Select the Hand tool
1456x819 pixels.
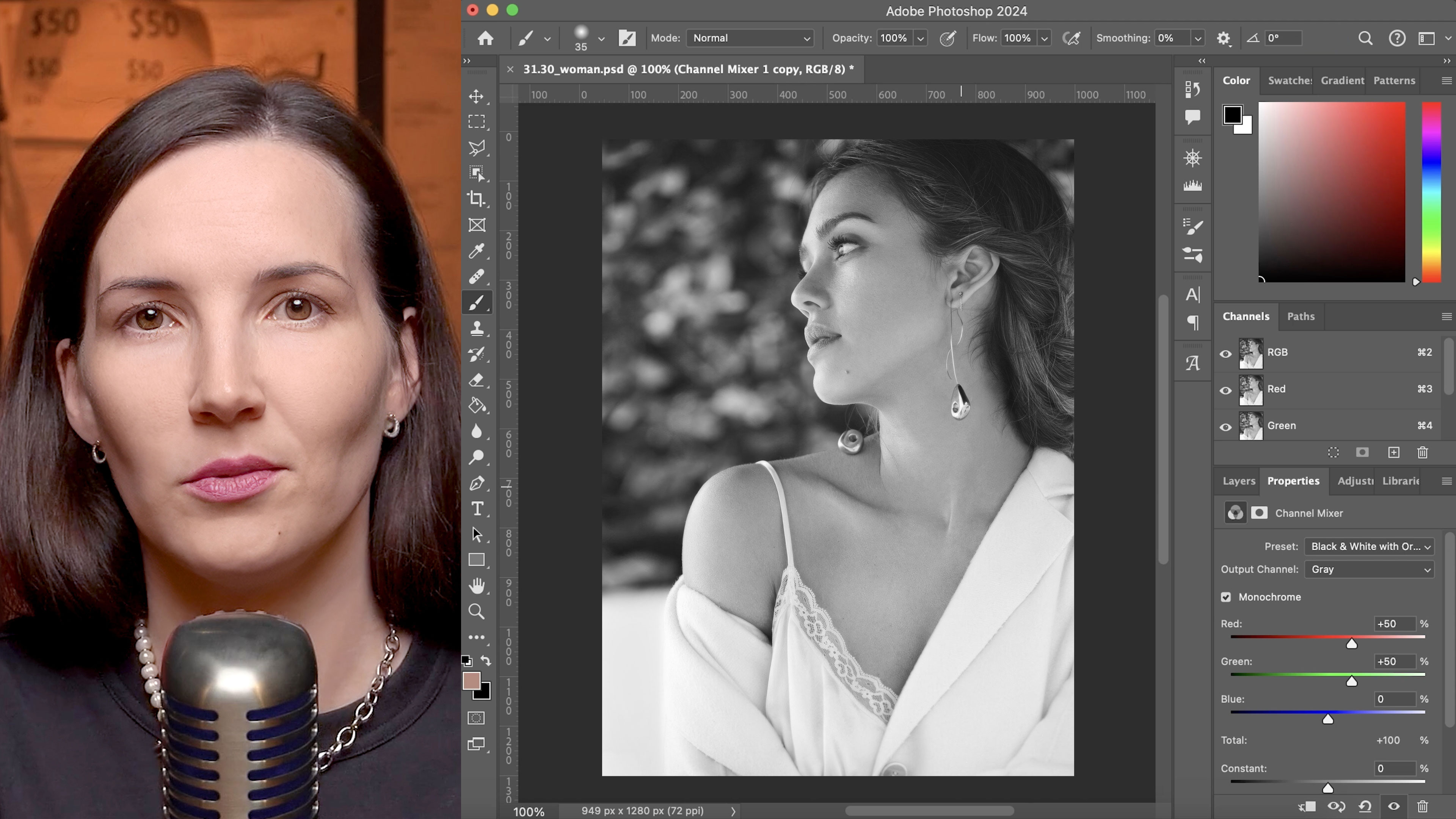coord(477,586)
